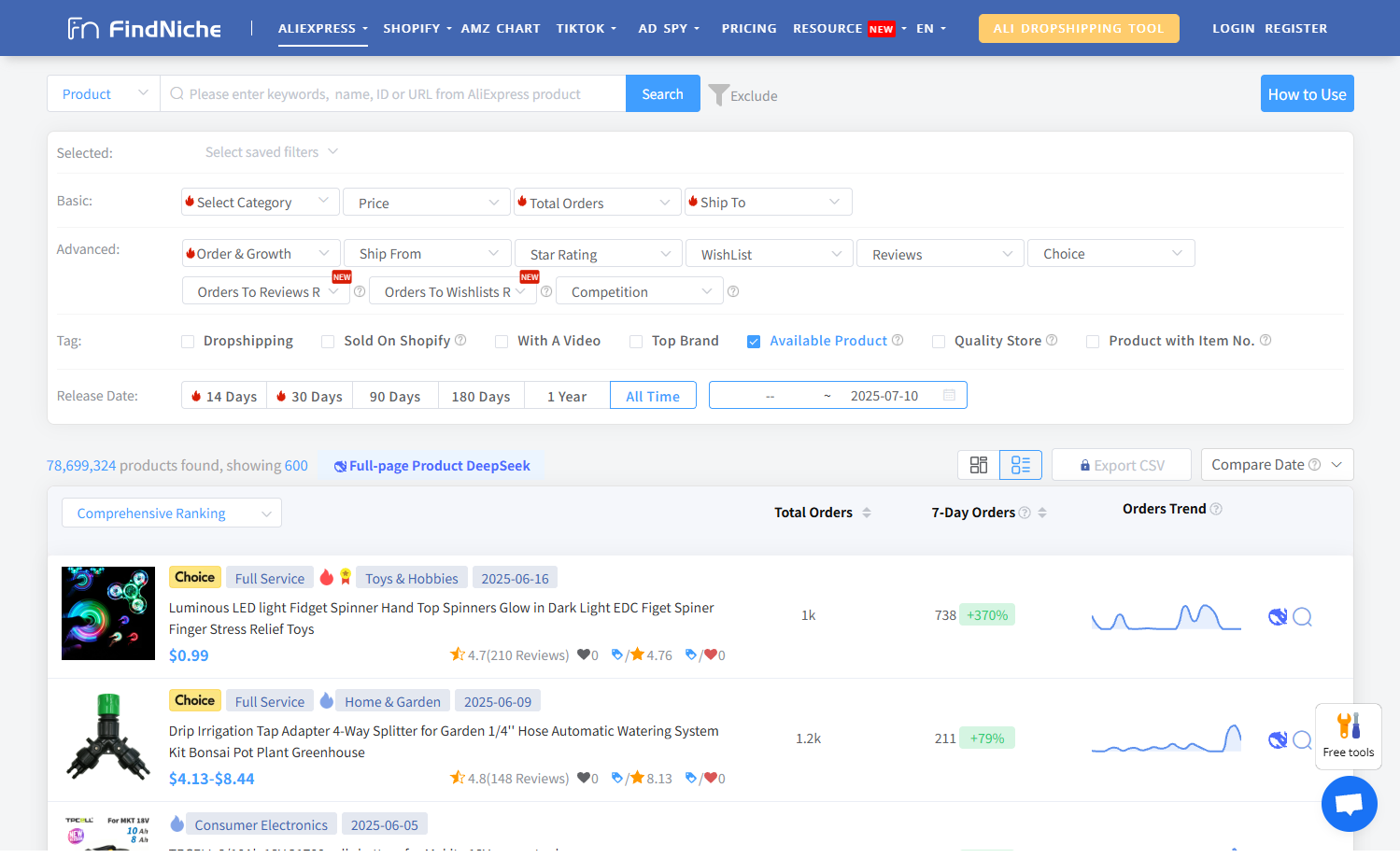Click DeepSeek icon on Fidget Spinner row
This screenshot has height=858, width=1400.
click(1278, 616)
